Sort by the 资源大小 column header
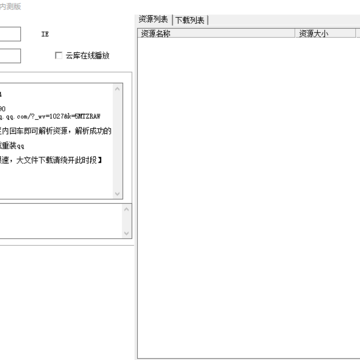This screenshot has width=360, height=360. (x=325, y=33)
